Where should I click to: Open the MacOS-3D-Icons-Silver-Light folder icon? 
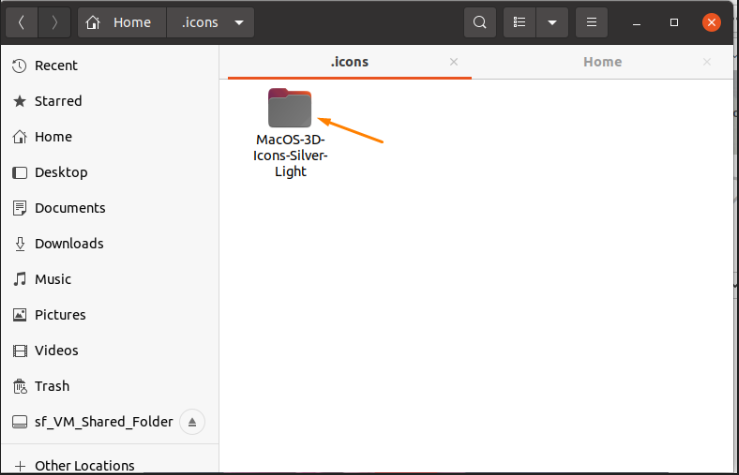tap(289, 108)
